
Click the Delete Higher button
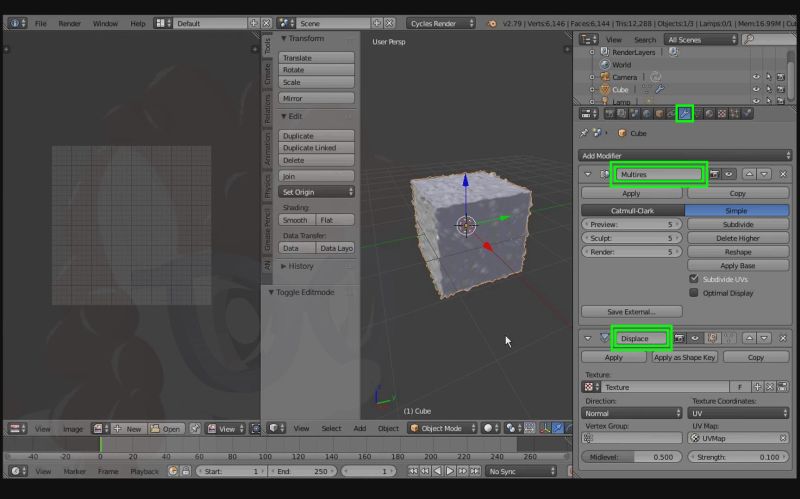click(x=738, y=238)
